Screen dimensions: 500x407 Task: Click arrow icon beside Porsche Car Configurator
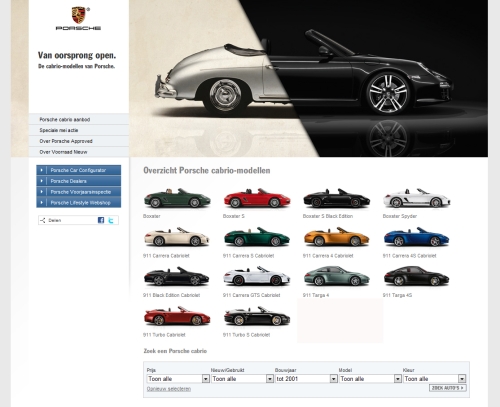coord(41,170)
